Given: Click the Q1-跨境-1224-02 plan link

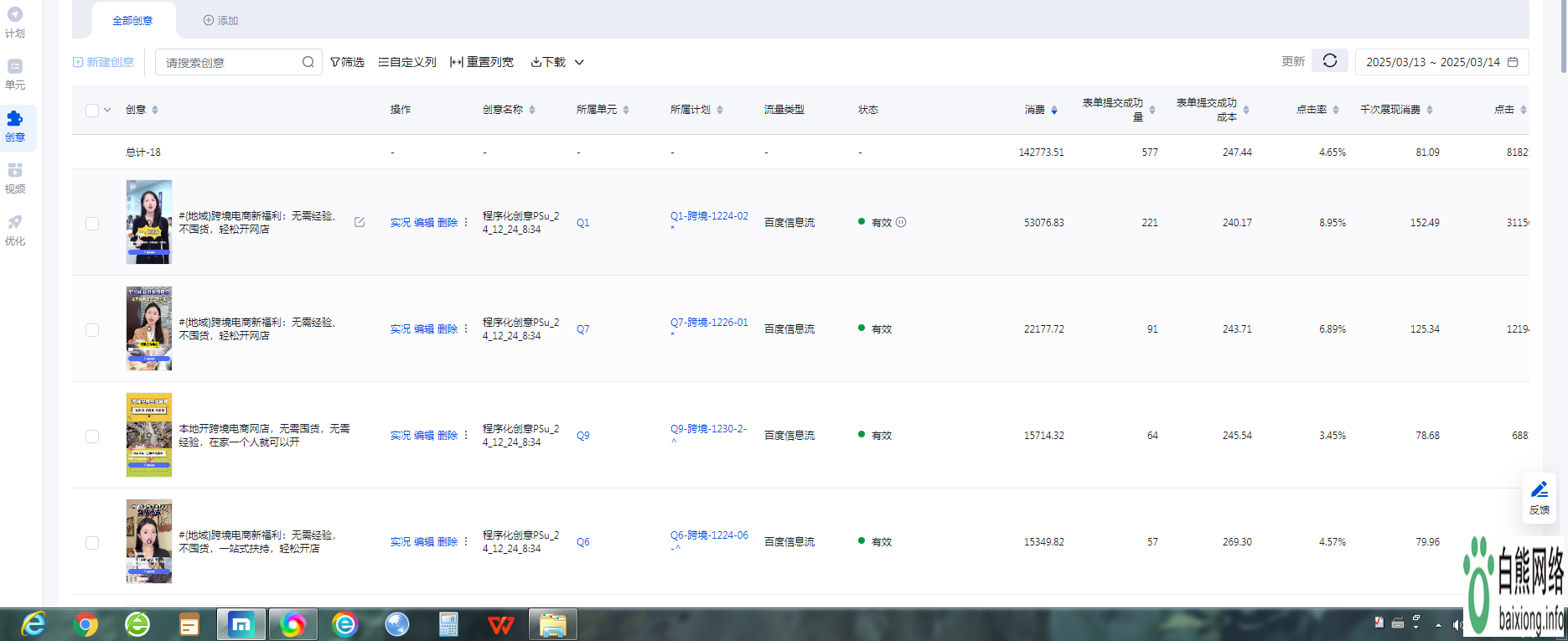Looking at the screenshot, I should tap(709, 216).
